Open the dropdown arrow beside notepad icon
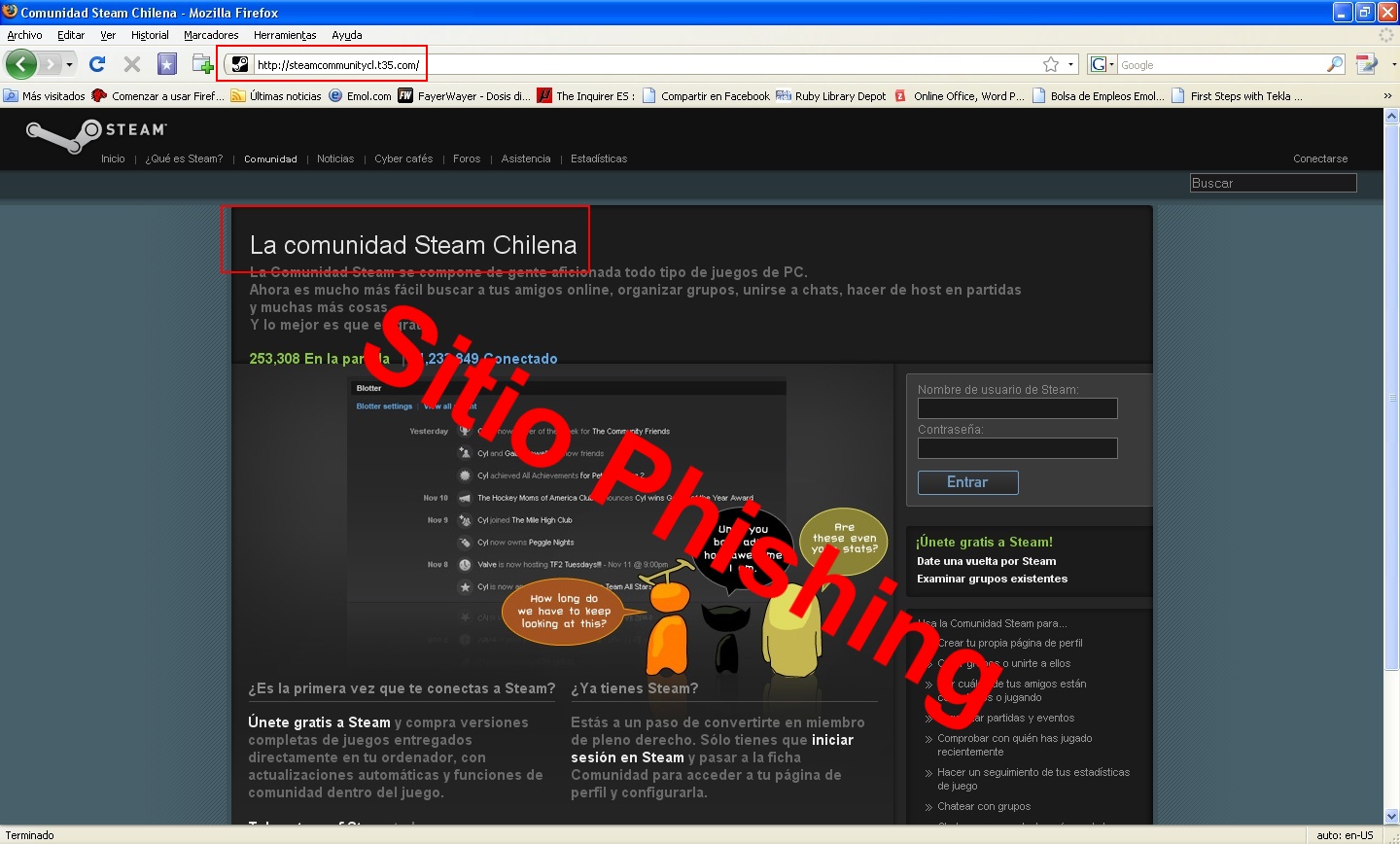The height and width of the screenshot is (844, 1400). (x=1393, y=64)
